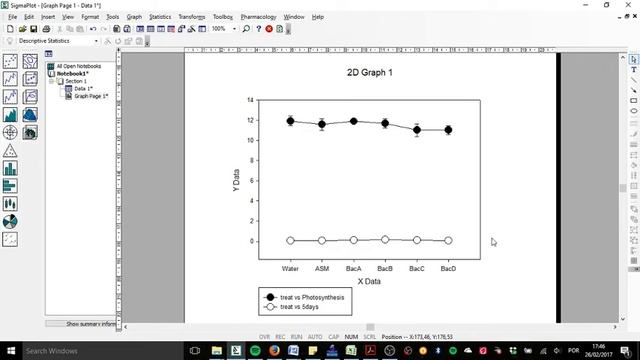
Task: Select the Line Plot graph type icon
Action: point(10,79)
